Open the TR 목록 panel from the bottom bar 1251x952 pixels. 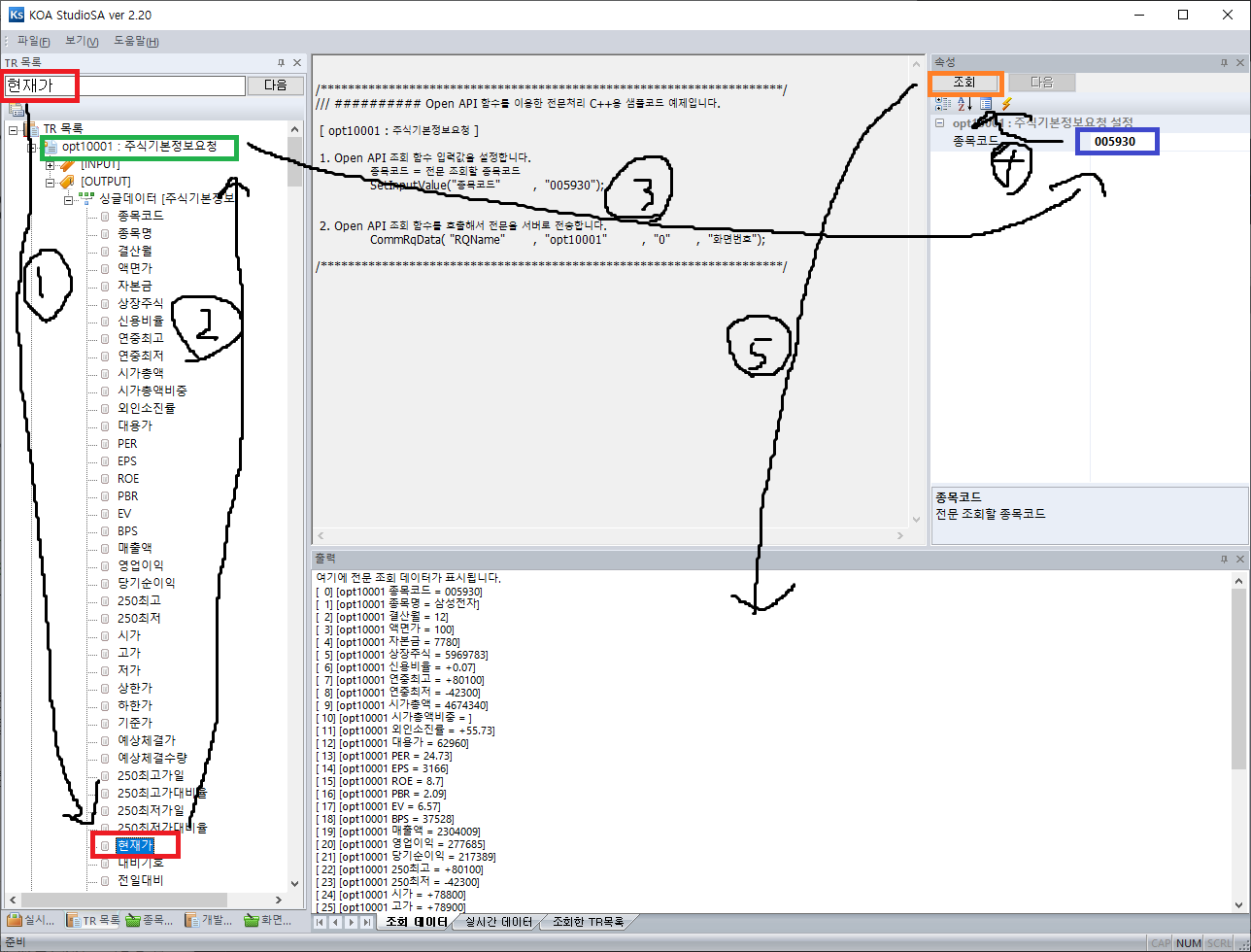(x=90, y=921)
